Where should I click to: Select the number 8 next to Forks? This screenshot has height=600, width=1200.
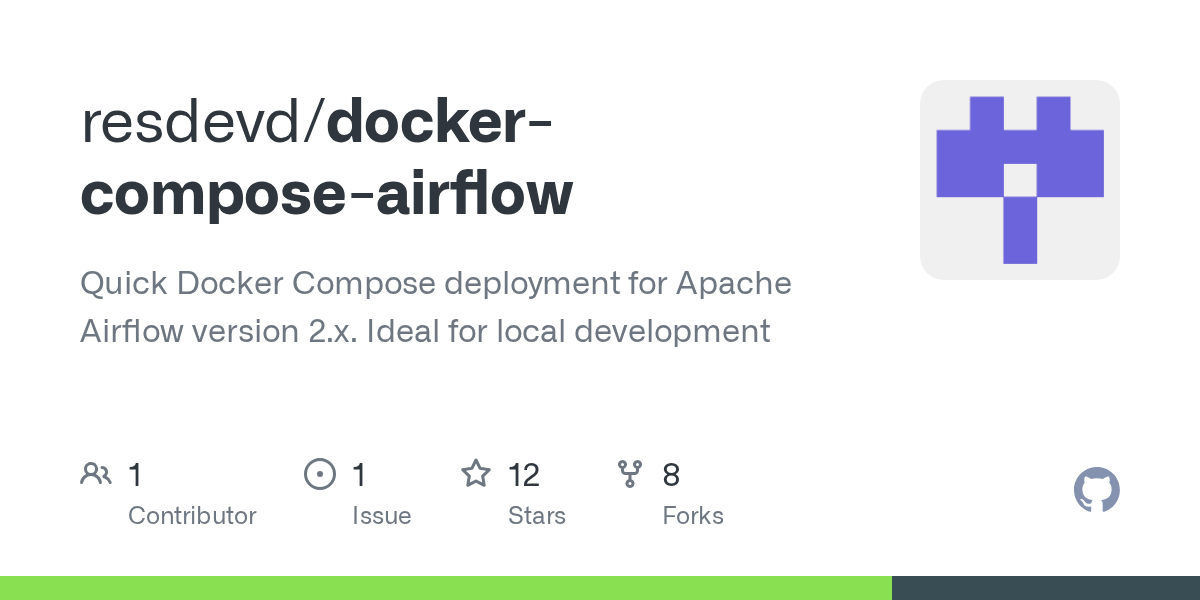pos(671,475)
